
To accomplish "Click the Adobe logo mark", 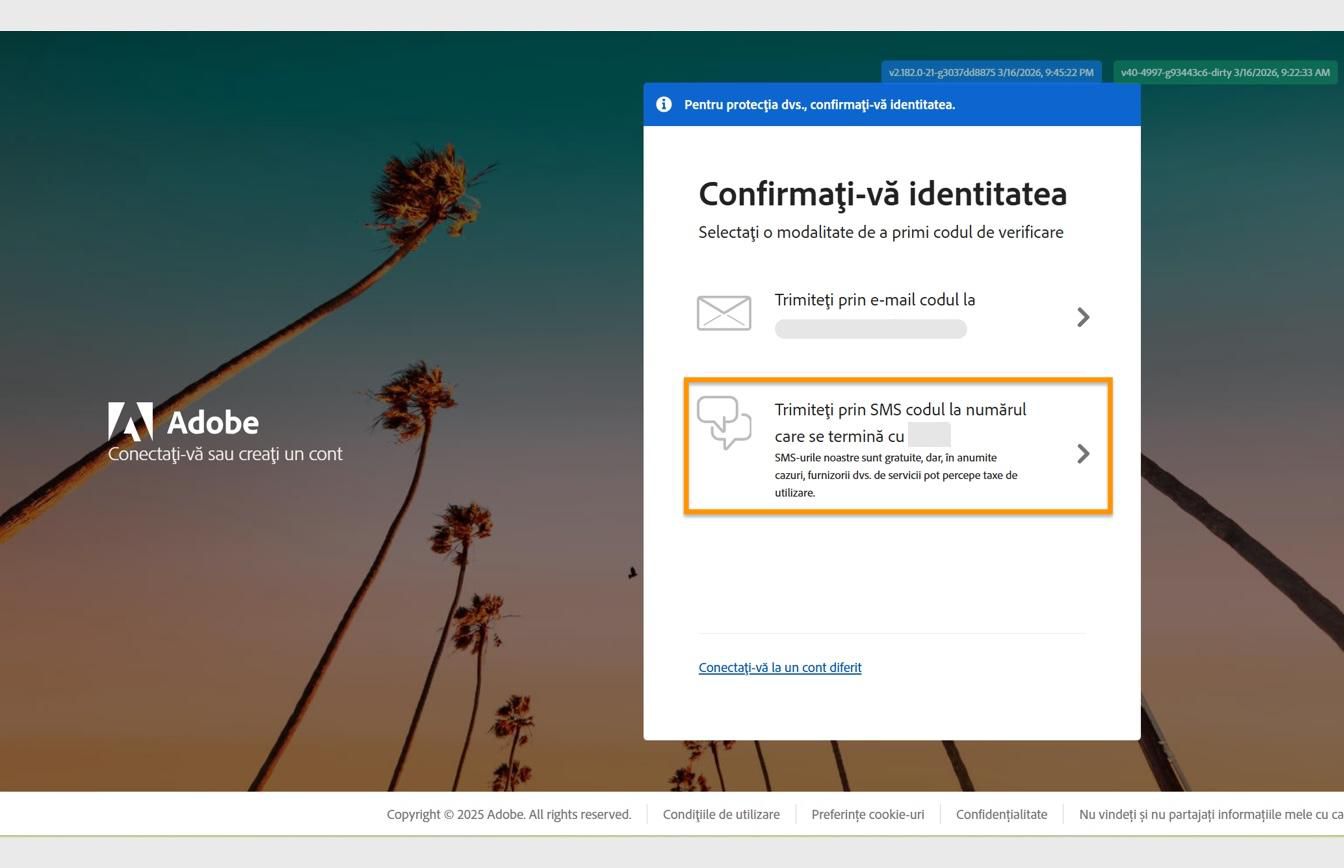I will click(131, 420).
